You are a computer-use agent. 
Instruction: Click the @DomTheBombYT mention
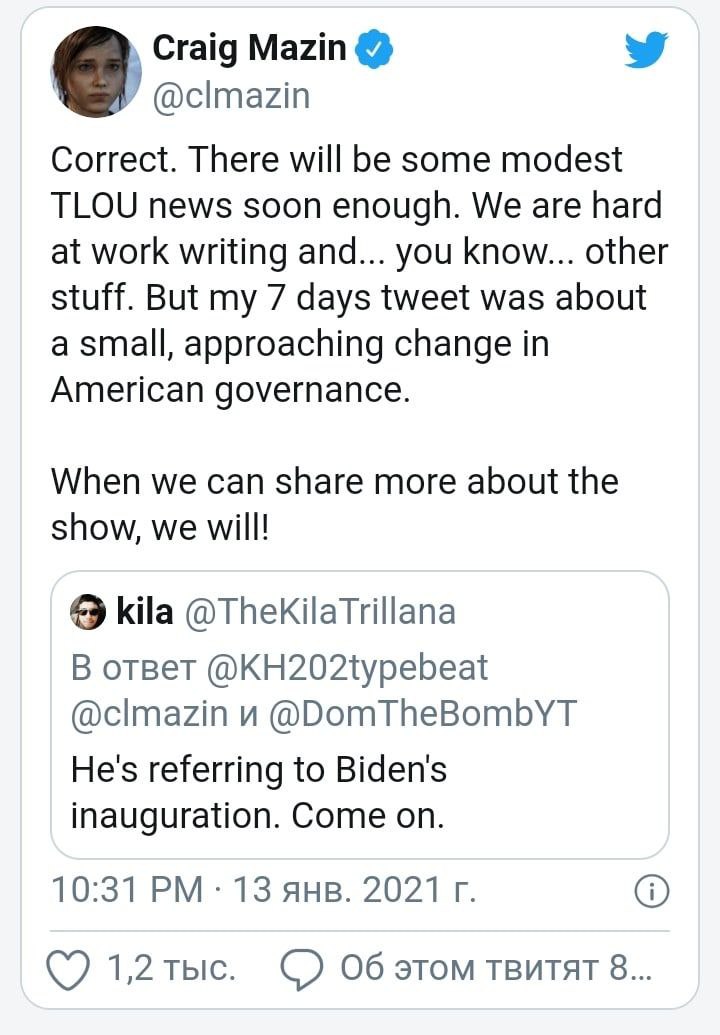423,714
